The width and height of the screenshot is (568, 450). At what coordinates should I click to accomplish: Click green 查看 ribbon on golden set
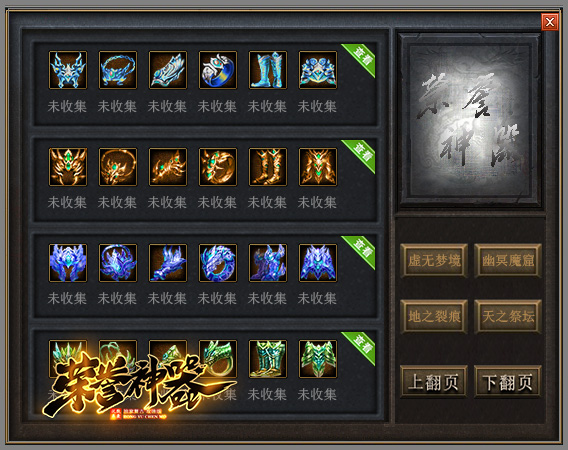point(361,154)
